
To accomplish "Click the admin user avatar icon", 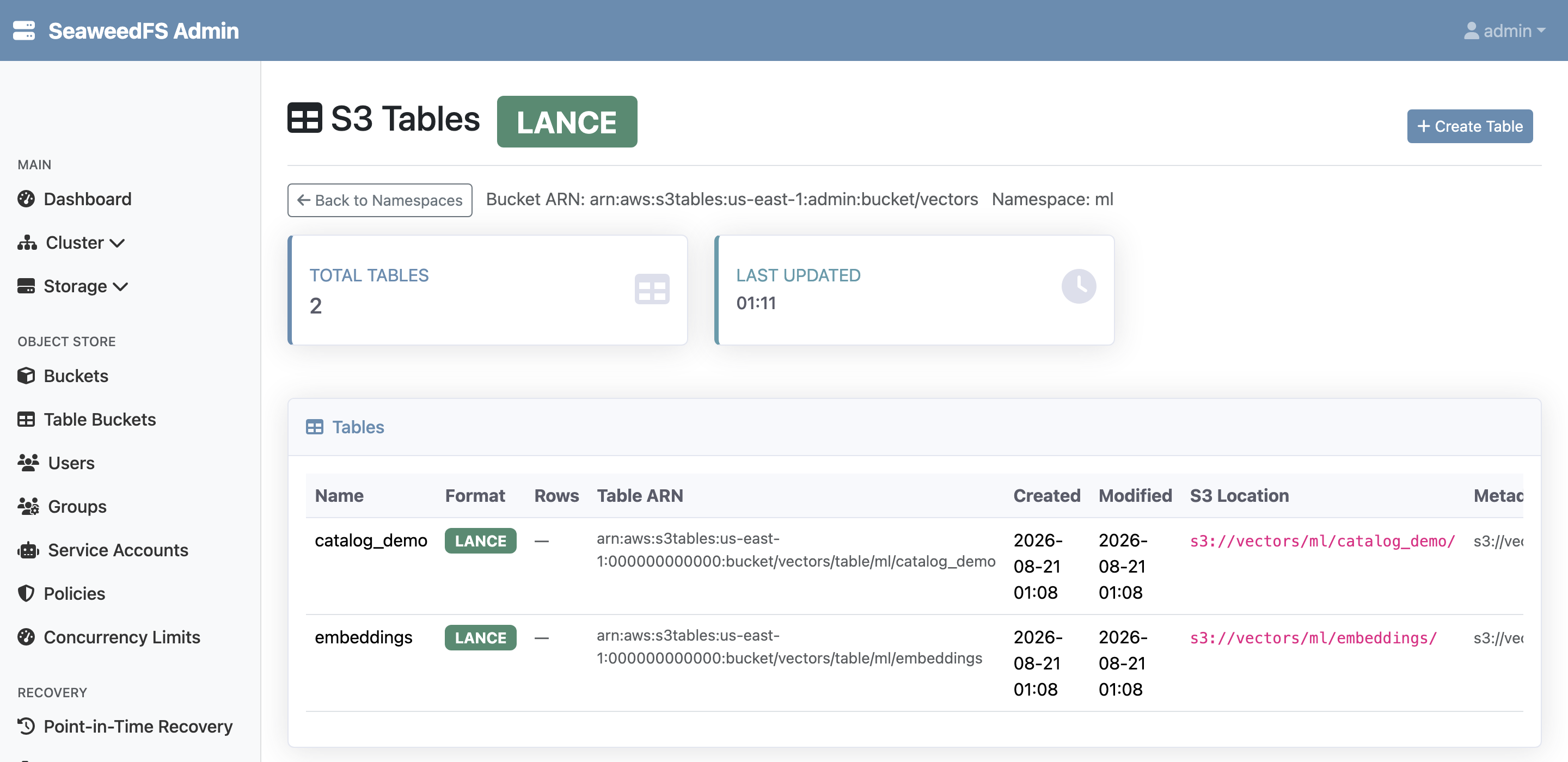I will pyautogui.click(x=1471, y=30).
